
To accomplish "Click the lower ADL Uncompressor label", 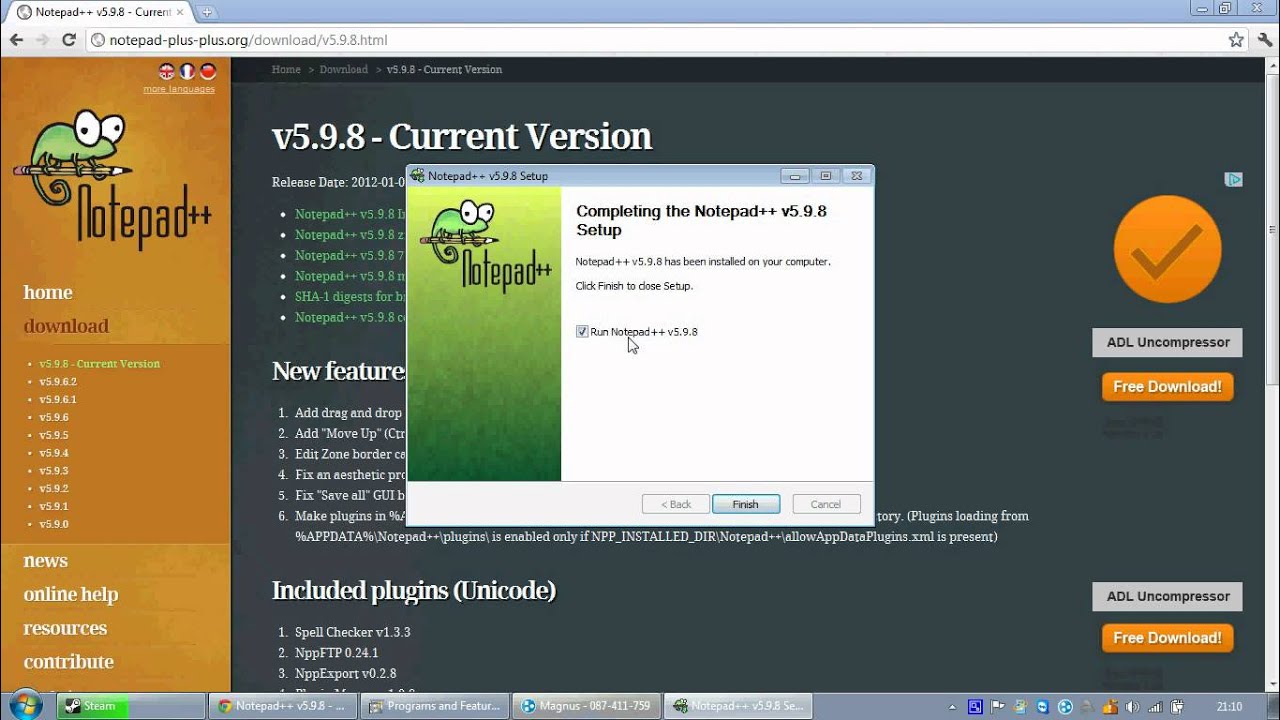I will pos(1168,596).
